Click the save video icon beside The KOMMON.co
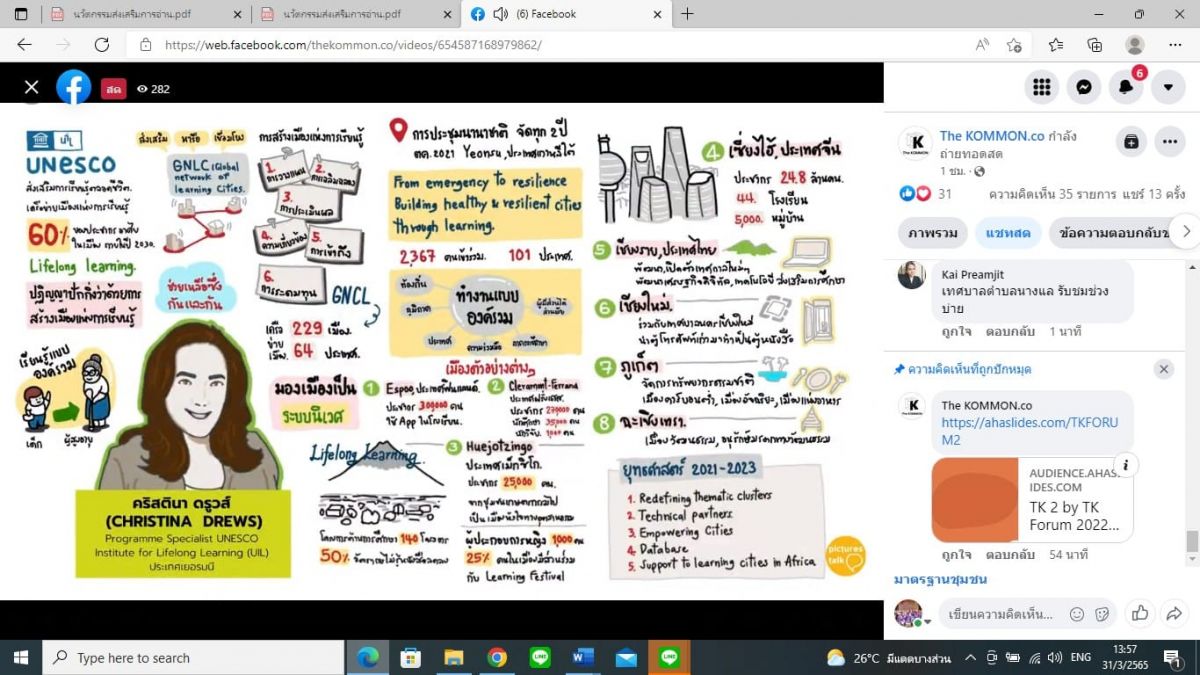Viewport: 1200px width, 675px height. [x=1131, y=142]
